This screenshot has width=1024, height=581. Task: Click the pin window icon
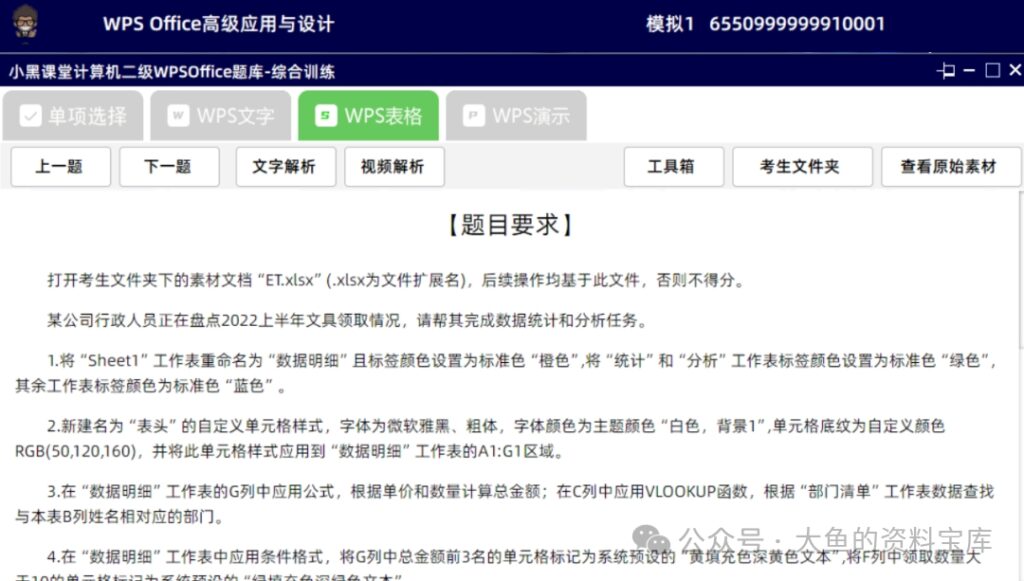pos(946,71)
